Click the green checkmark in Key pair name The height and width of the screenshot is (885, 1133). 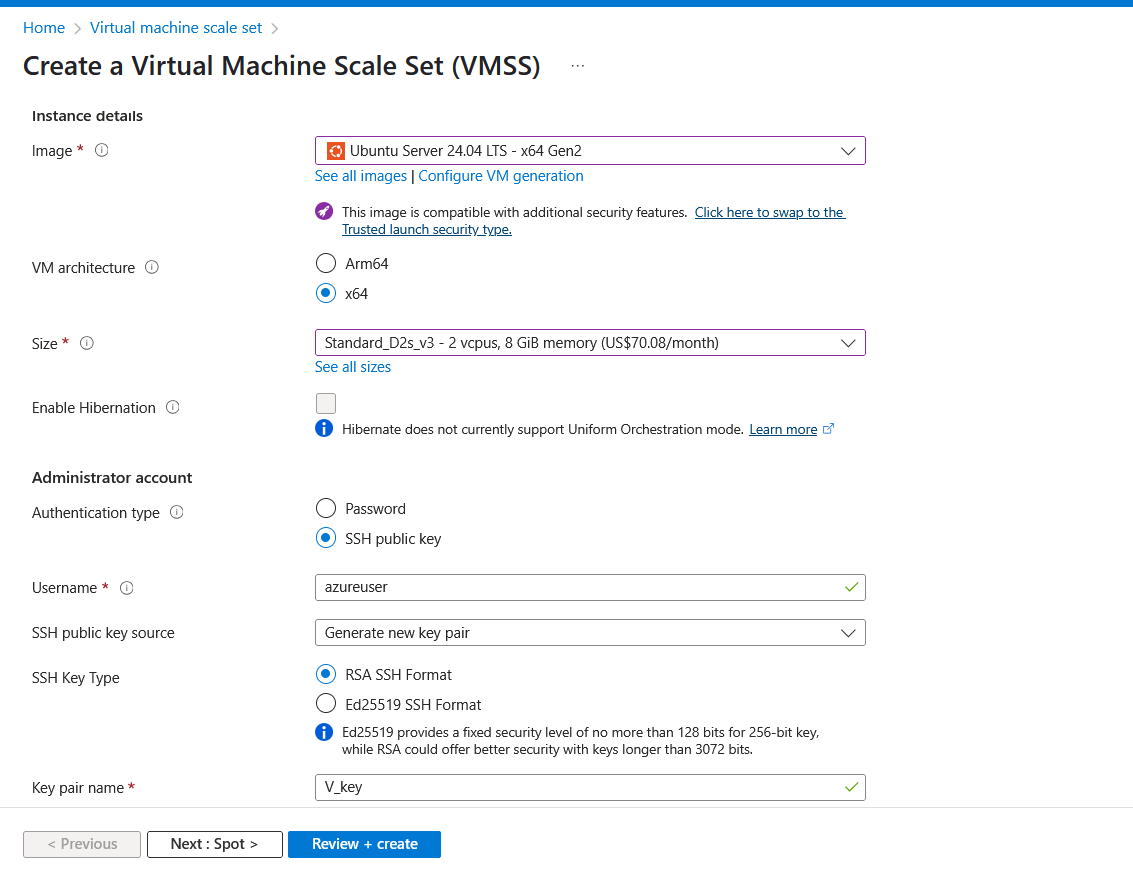[x=851, y=787]
